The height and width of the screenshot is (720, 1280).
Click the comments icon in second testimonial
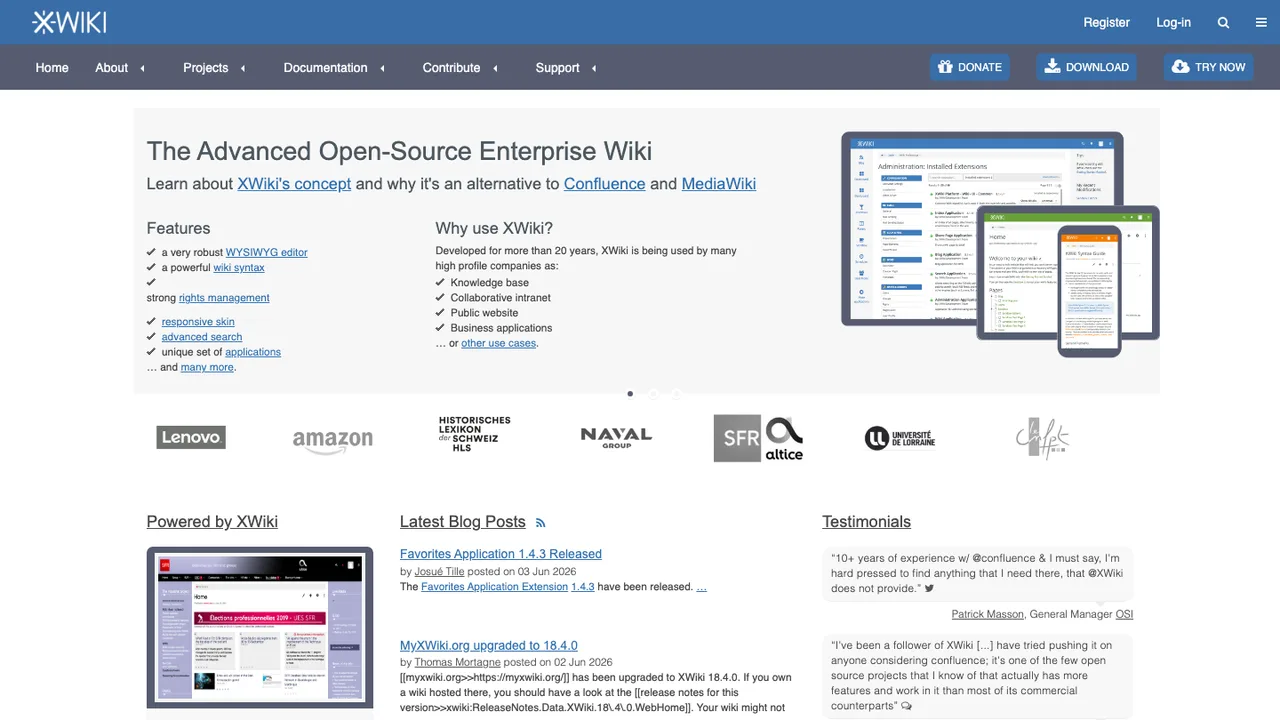[906, 706]
